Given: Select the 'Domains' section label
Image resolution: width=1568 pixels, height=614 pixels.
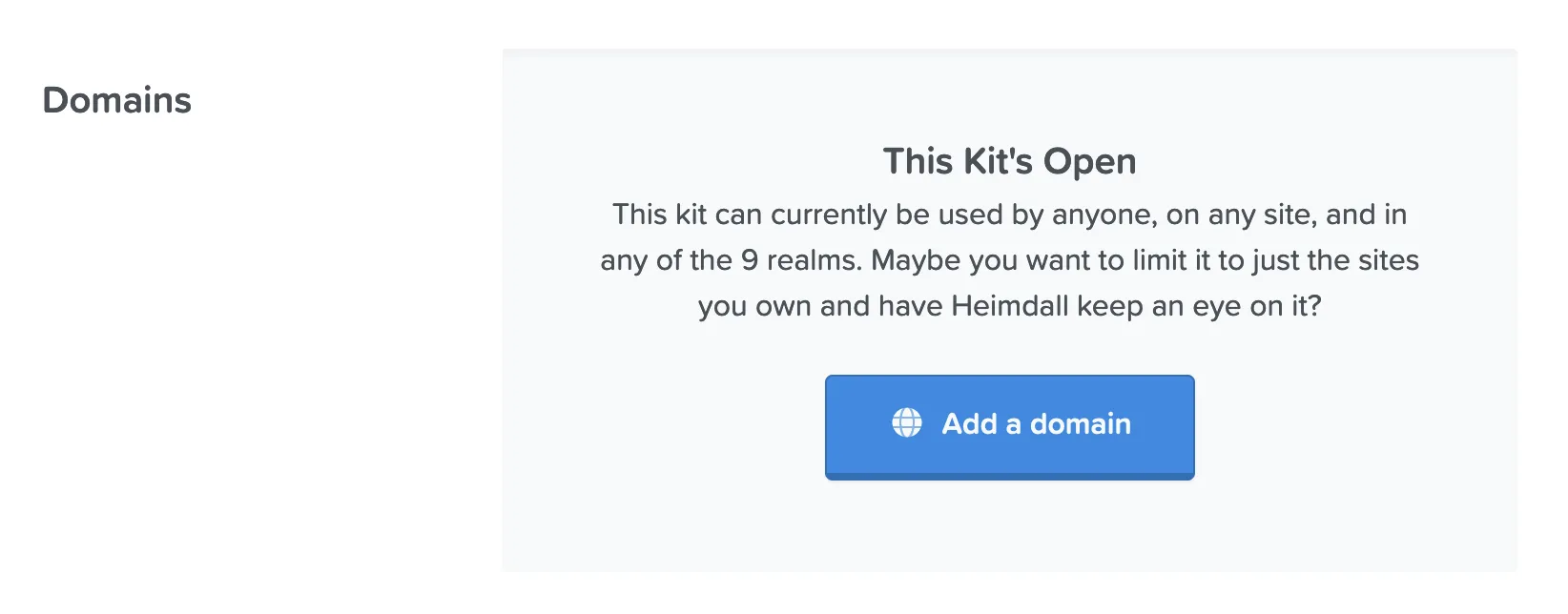Looking at the screenshot, I should coord(116,99).
